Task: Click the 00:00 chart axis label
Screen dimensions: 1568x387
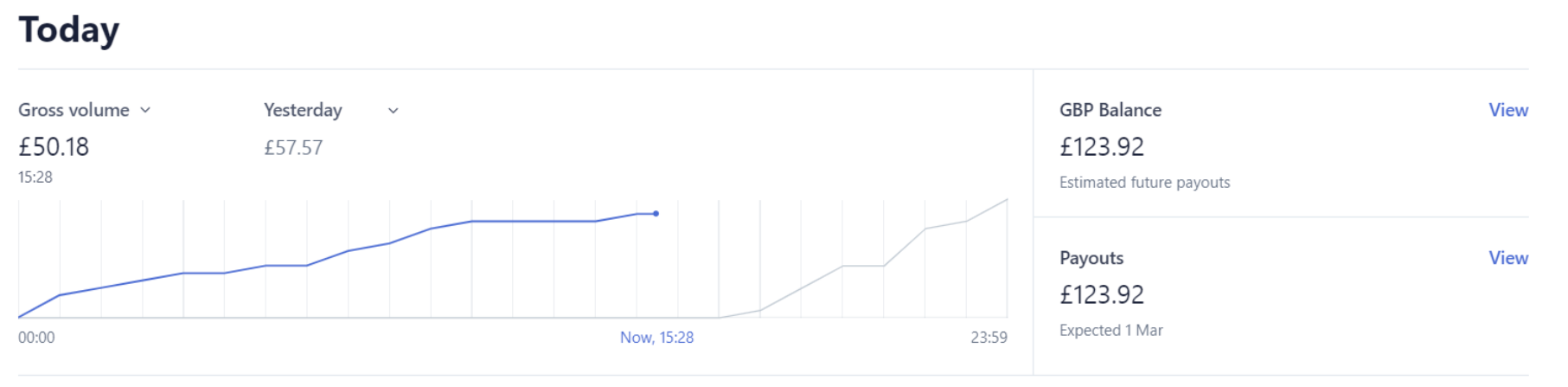Action: tap(36, 338)
